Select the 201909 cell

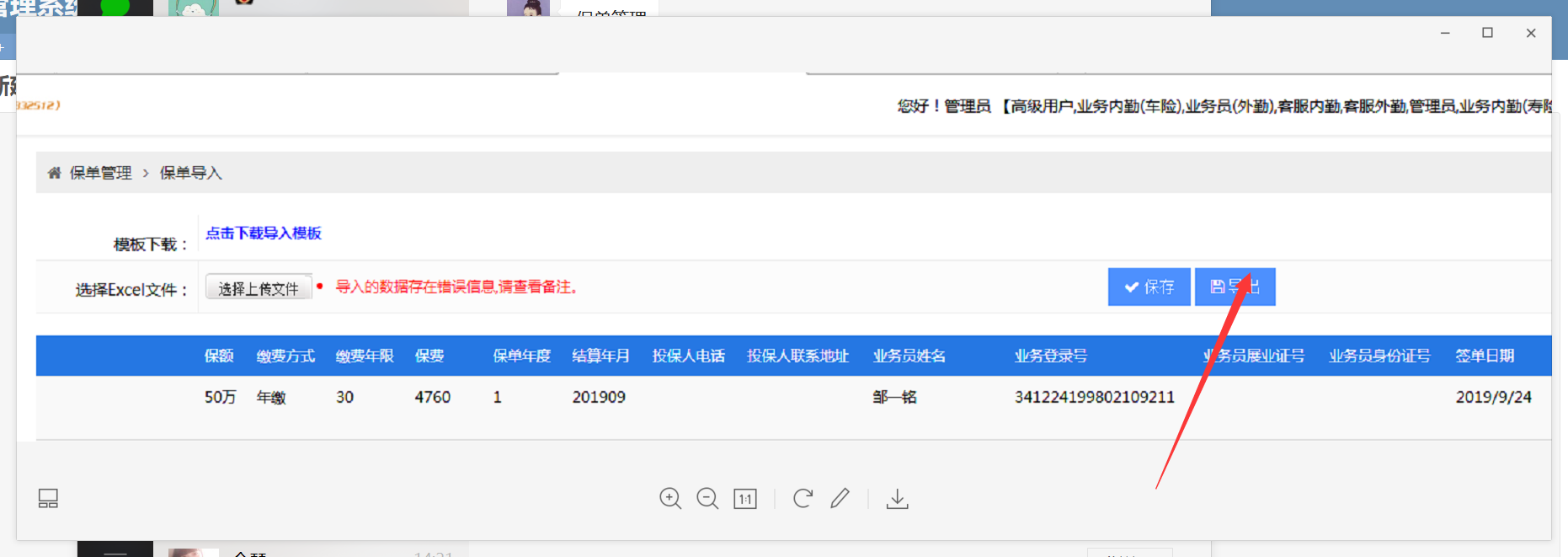pos(599,397)
